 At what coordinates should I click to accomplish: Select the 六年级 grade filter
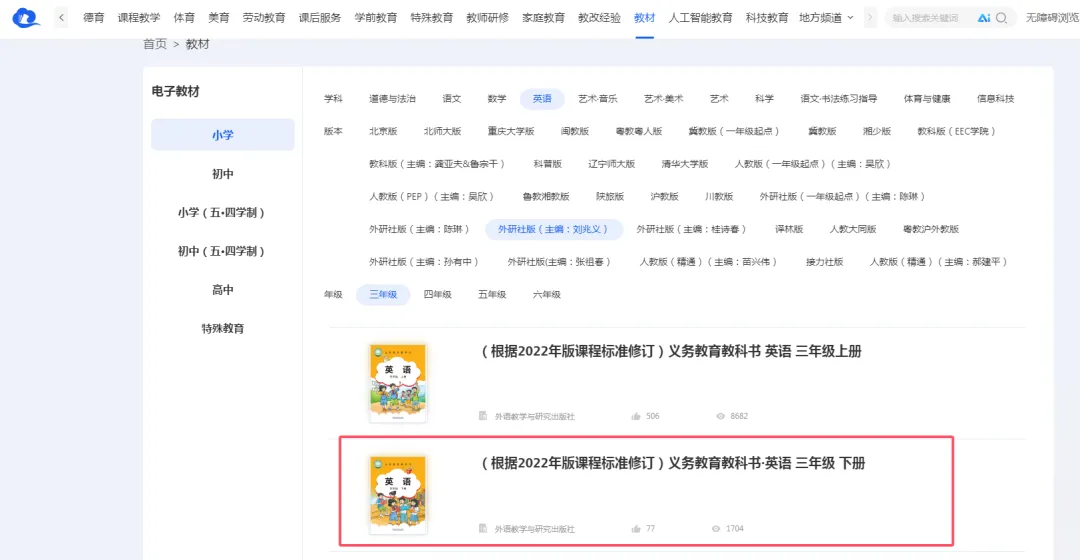[x=546, y=294]
